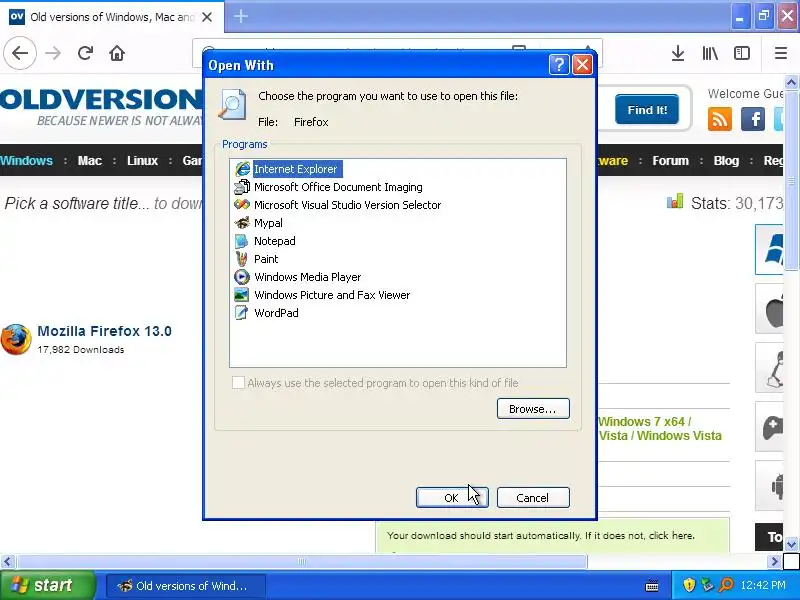Open the RSS feed icon

[719, 119]
